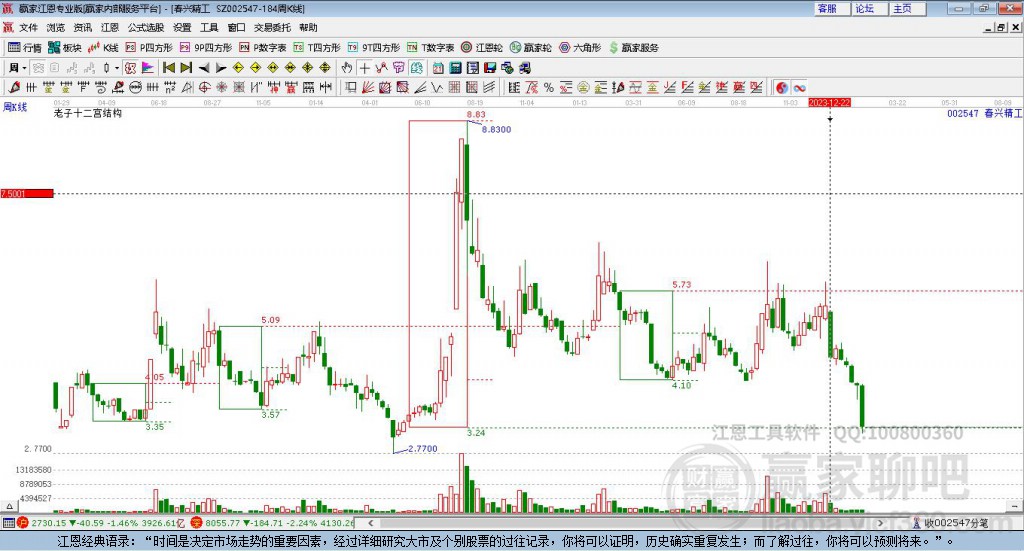Toggle the crosshair cursor tool
Image resolution: width=1024 pixels, height=551 pixels.
364,68
